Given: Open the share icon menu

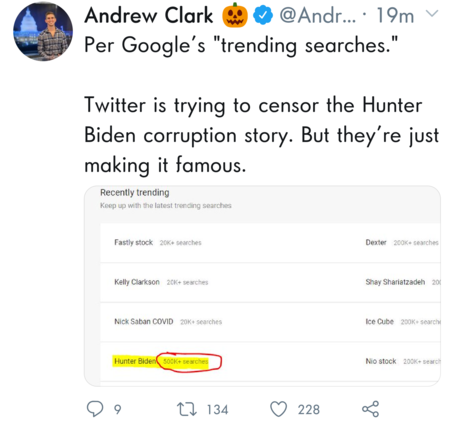Looking at the screenshot, I should (370, 409).
